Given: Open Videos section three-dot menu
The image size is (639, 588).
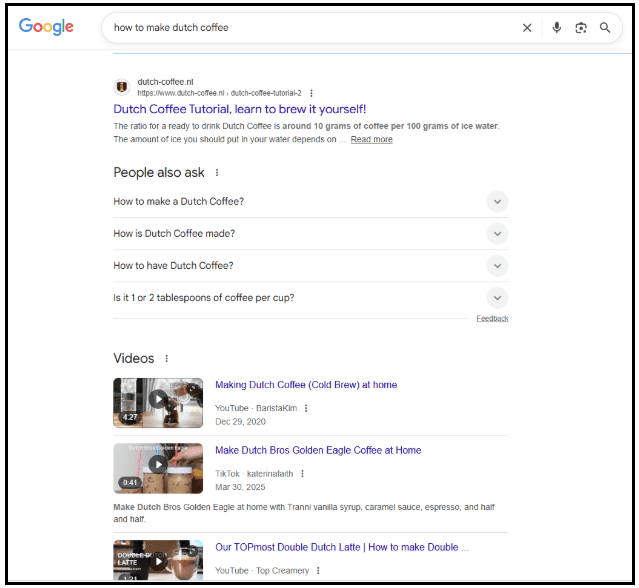Looking at the screenshot, I should click(x=166, y=359).
